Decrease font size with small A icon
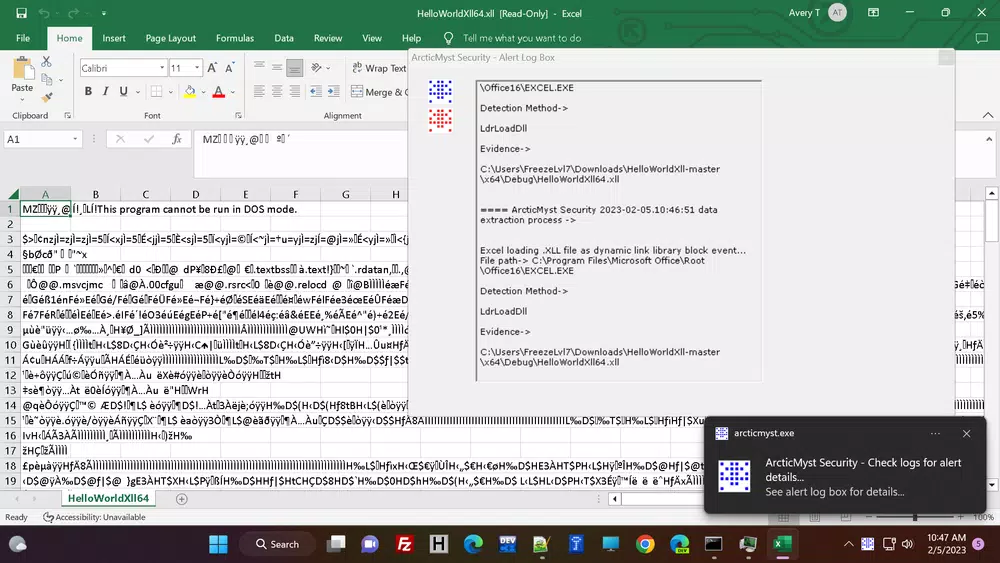This screenshot has height=563, width=1000. (x=230, y=68)
